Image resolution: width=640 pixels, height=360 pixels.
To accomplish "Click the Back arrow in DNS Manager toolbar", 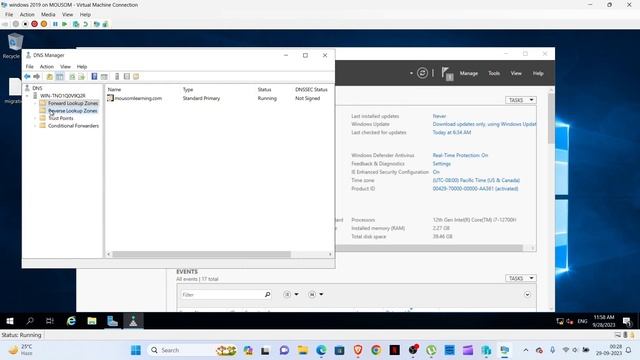I will [27, 76].
